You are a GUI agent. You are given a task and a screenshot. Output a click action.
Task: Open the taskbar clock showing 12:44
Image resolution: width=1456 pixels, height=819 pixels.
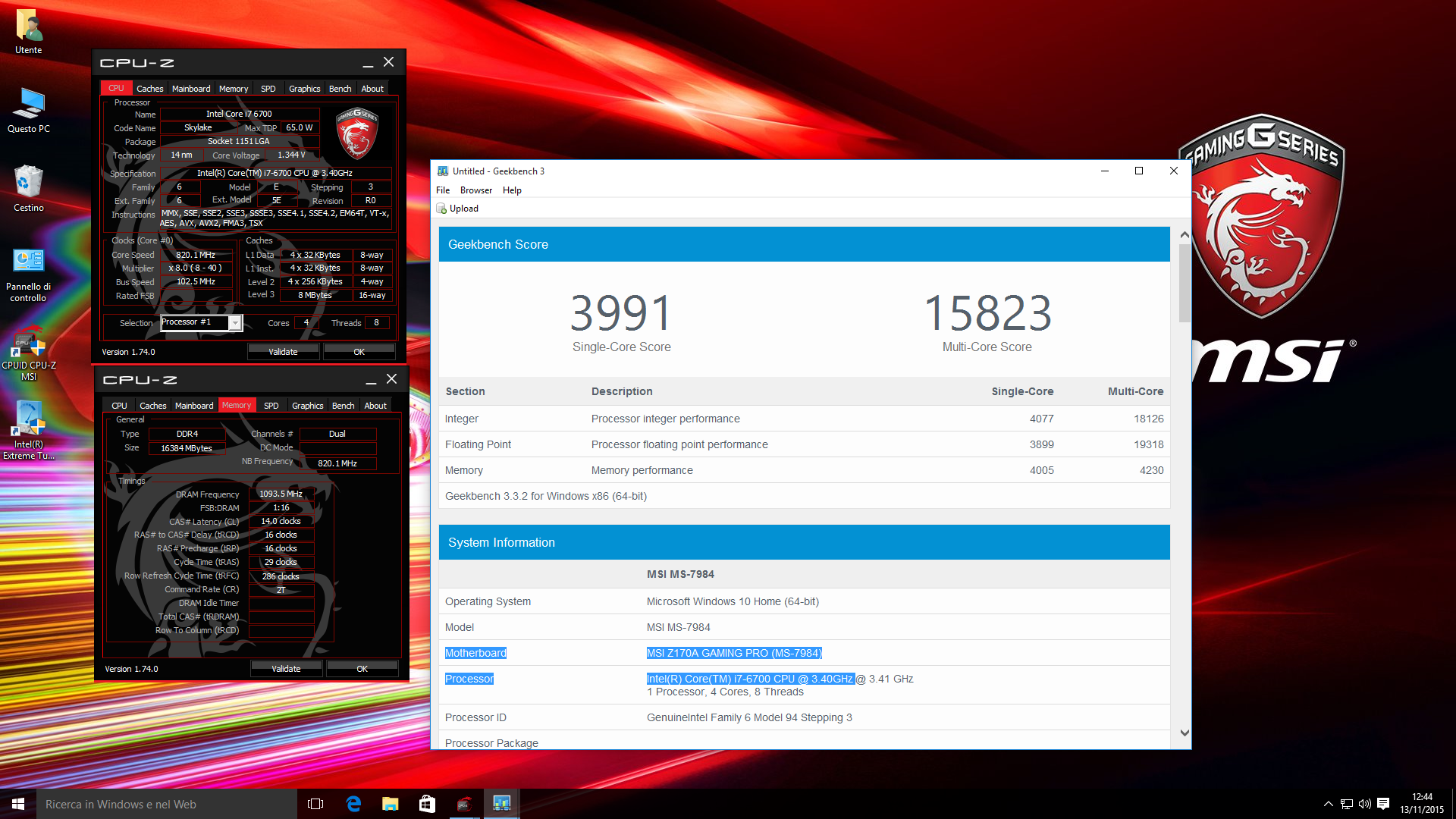click(x=1422, y=804)
